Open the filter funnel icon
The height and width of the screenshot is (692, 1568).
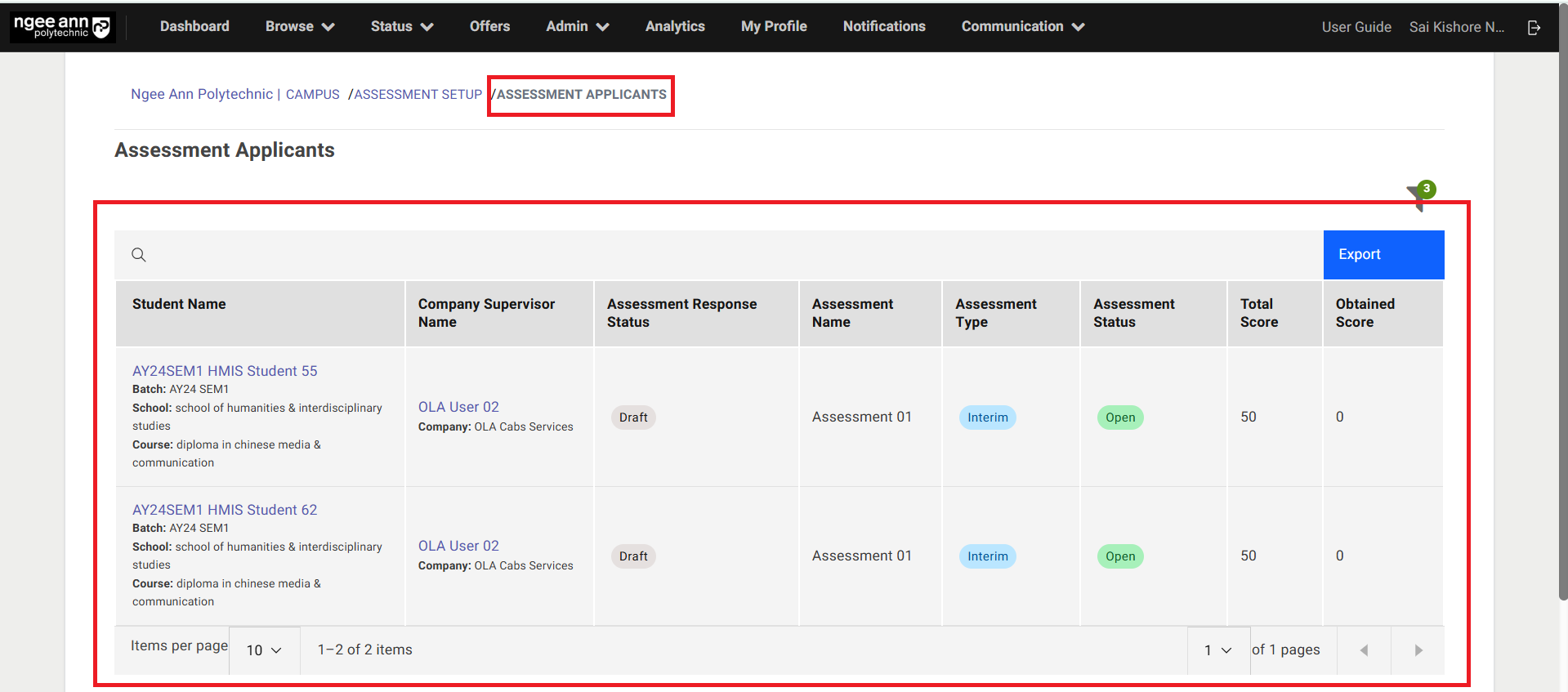pyautogui.click(x=1418, y=196)
